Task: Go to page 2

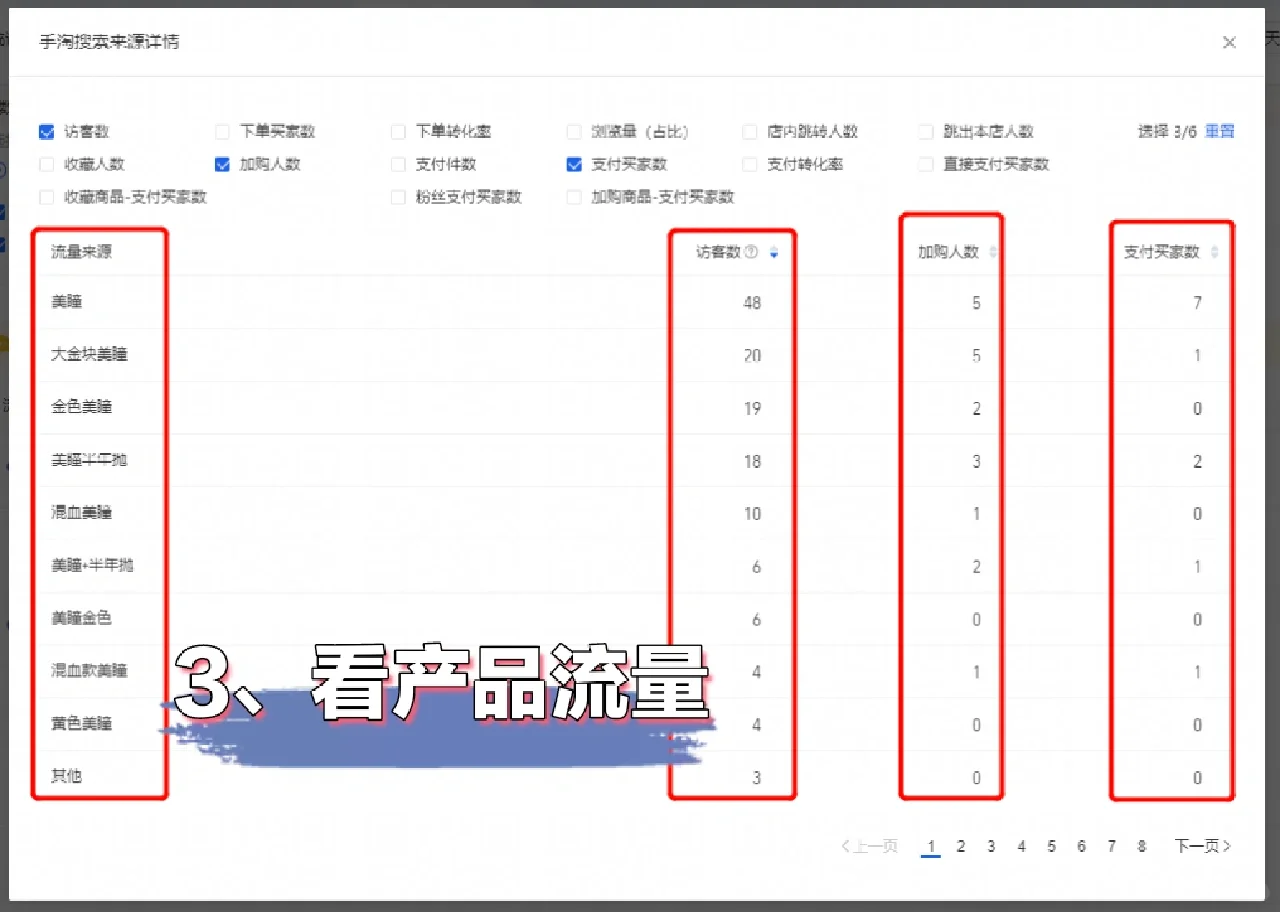Action: point(961,846)
